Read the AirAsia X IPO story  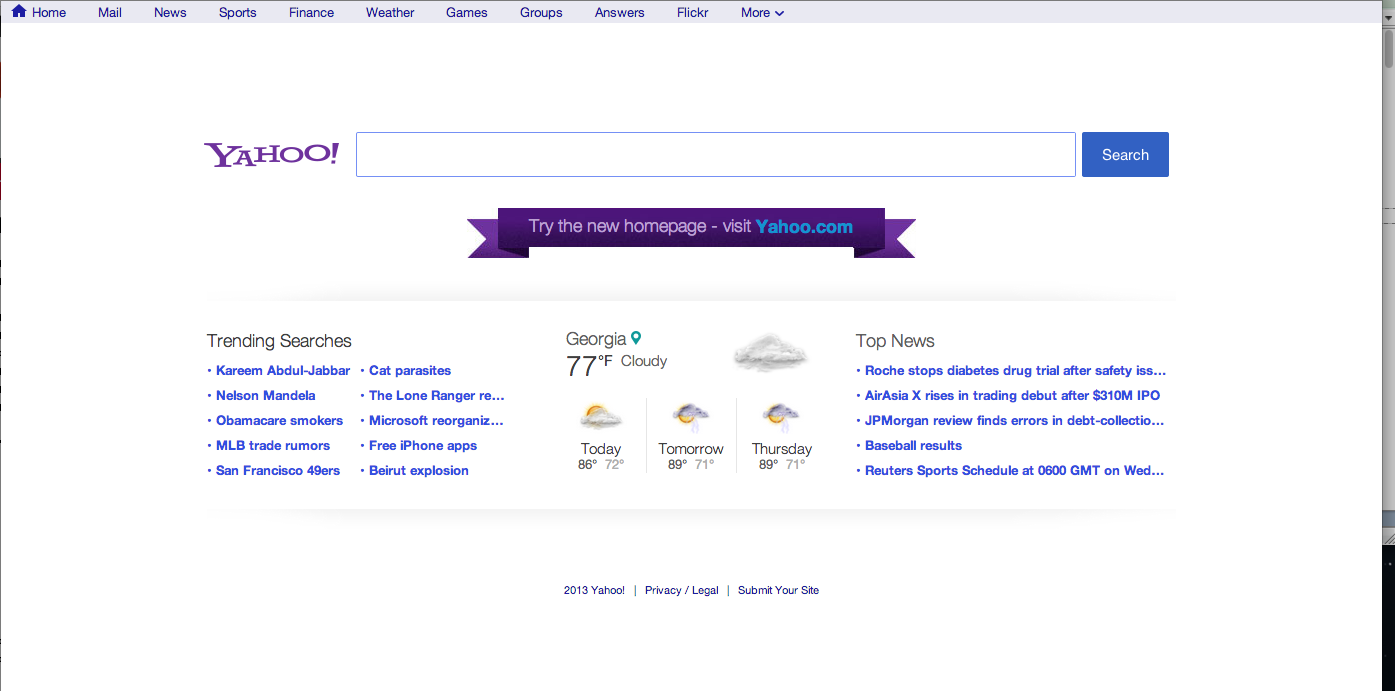click(x=1013, y=396)
